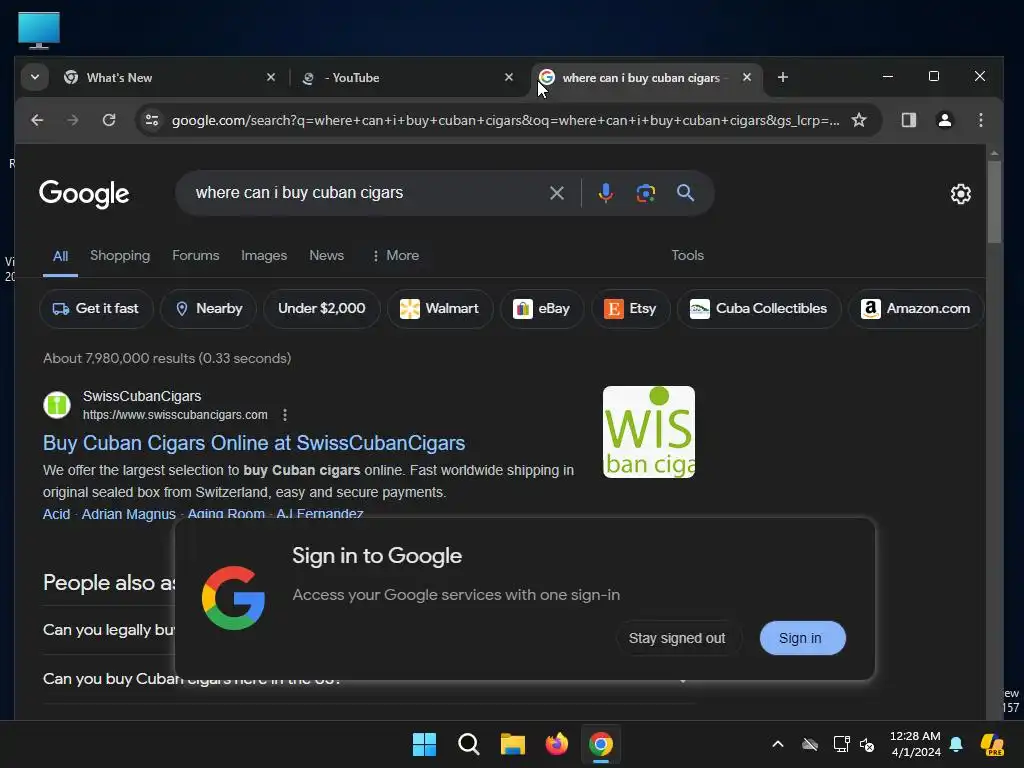
Task: Bookmark this page with star icon
Action: (x=859, y=120)
